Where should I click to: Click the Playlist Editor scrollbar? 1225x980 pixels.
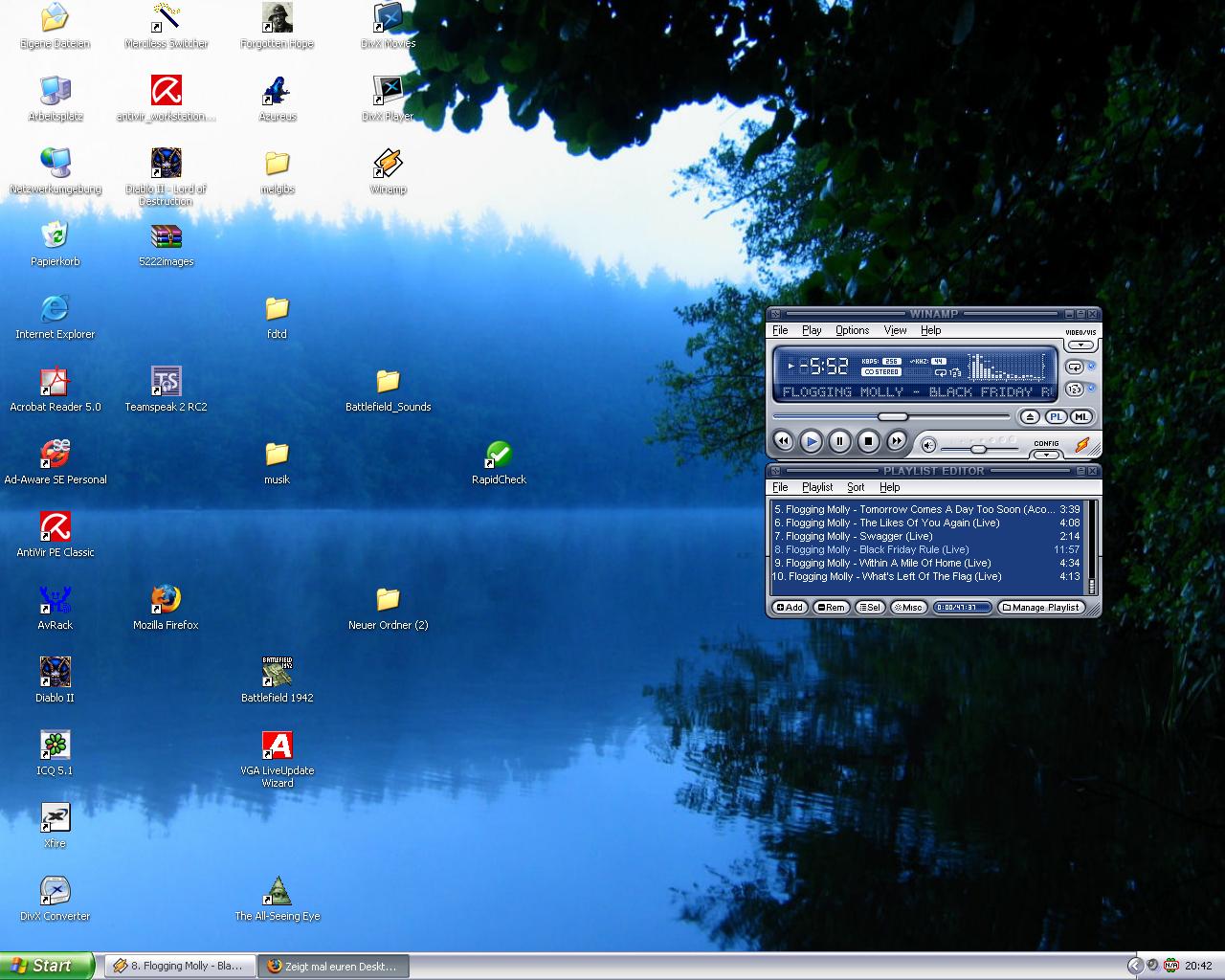(x=1091, y=546)
